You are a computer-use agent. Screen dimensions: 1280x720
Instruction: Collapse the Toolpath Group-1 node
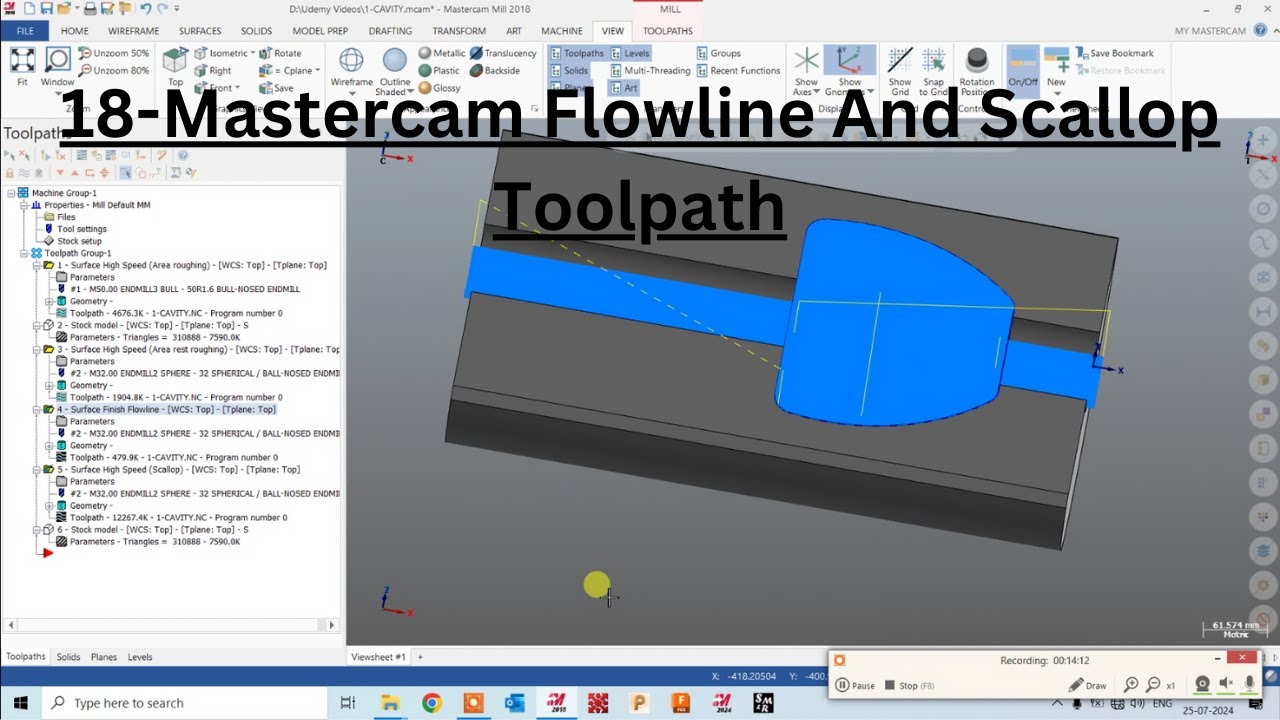click(23, 253)
